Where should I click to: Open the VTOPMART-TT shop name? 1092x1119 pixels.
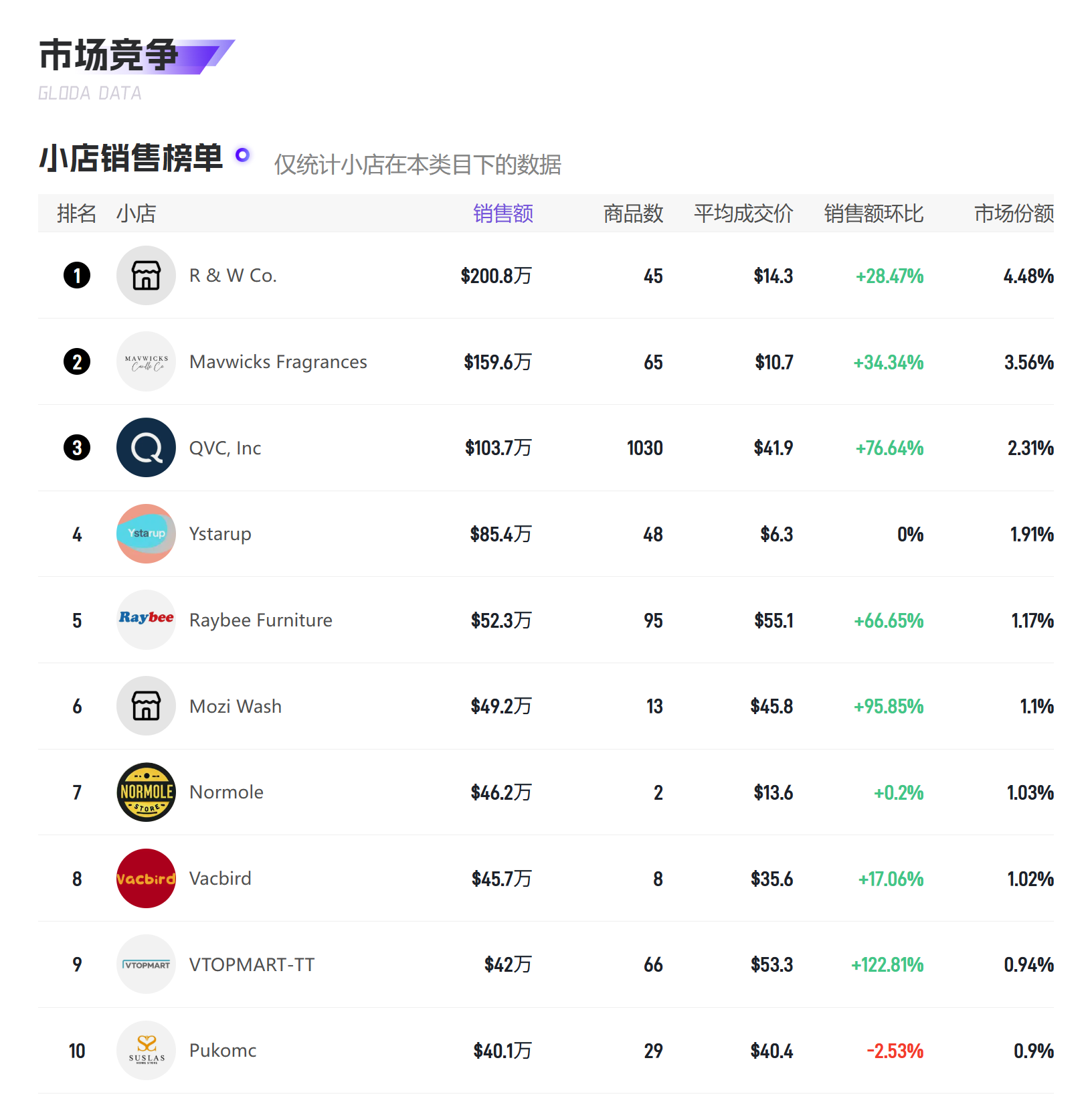coord(252,965)
